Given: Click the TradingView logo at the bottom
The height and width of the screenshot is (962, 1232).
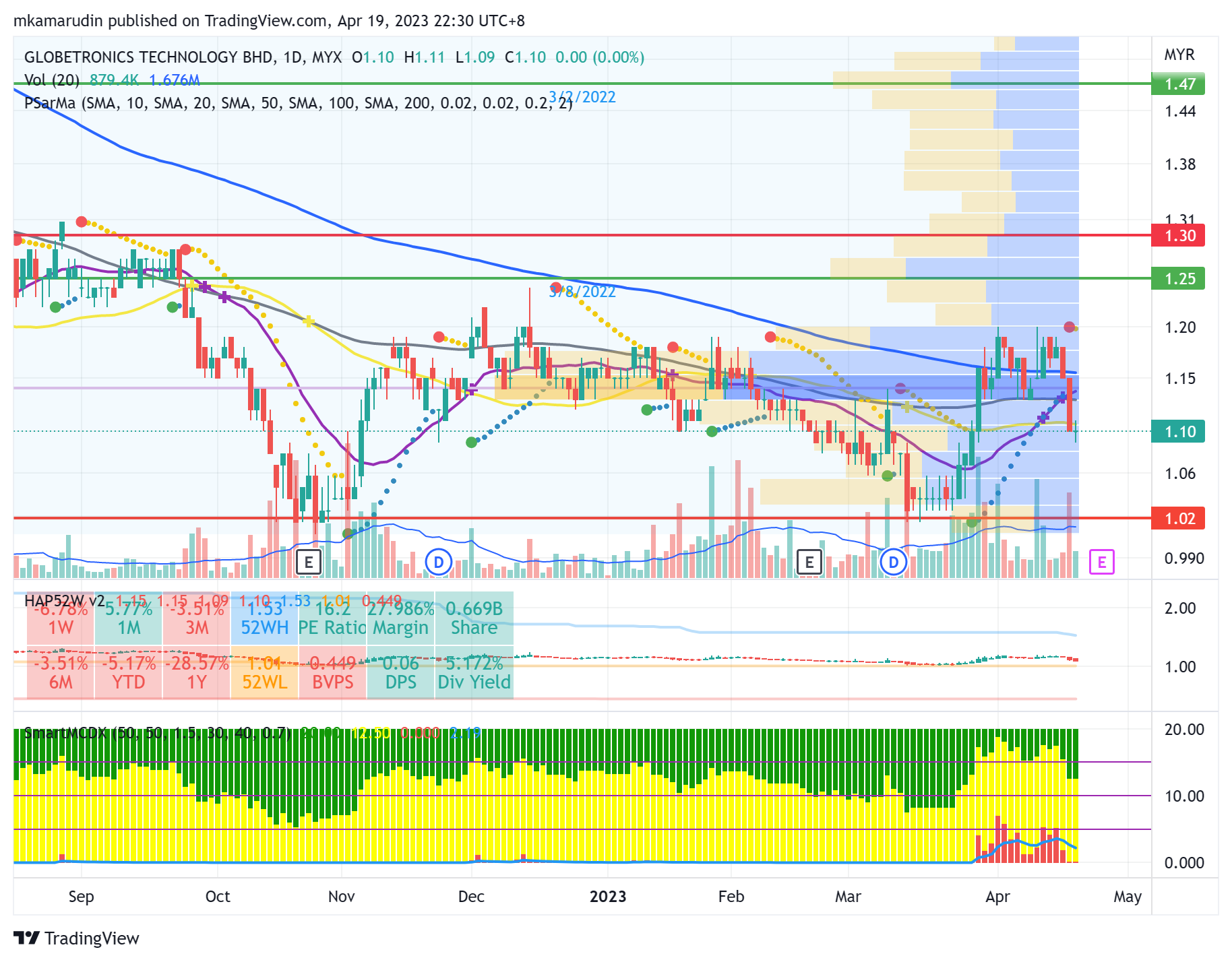Looking at the screenshot, I should pyautogui.click(x=76, y=938).
